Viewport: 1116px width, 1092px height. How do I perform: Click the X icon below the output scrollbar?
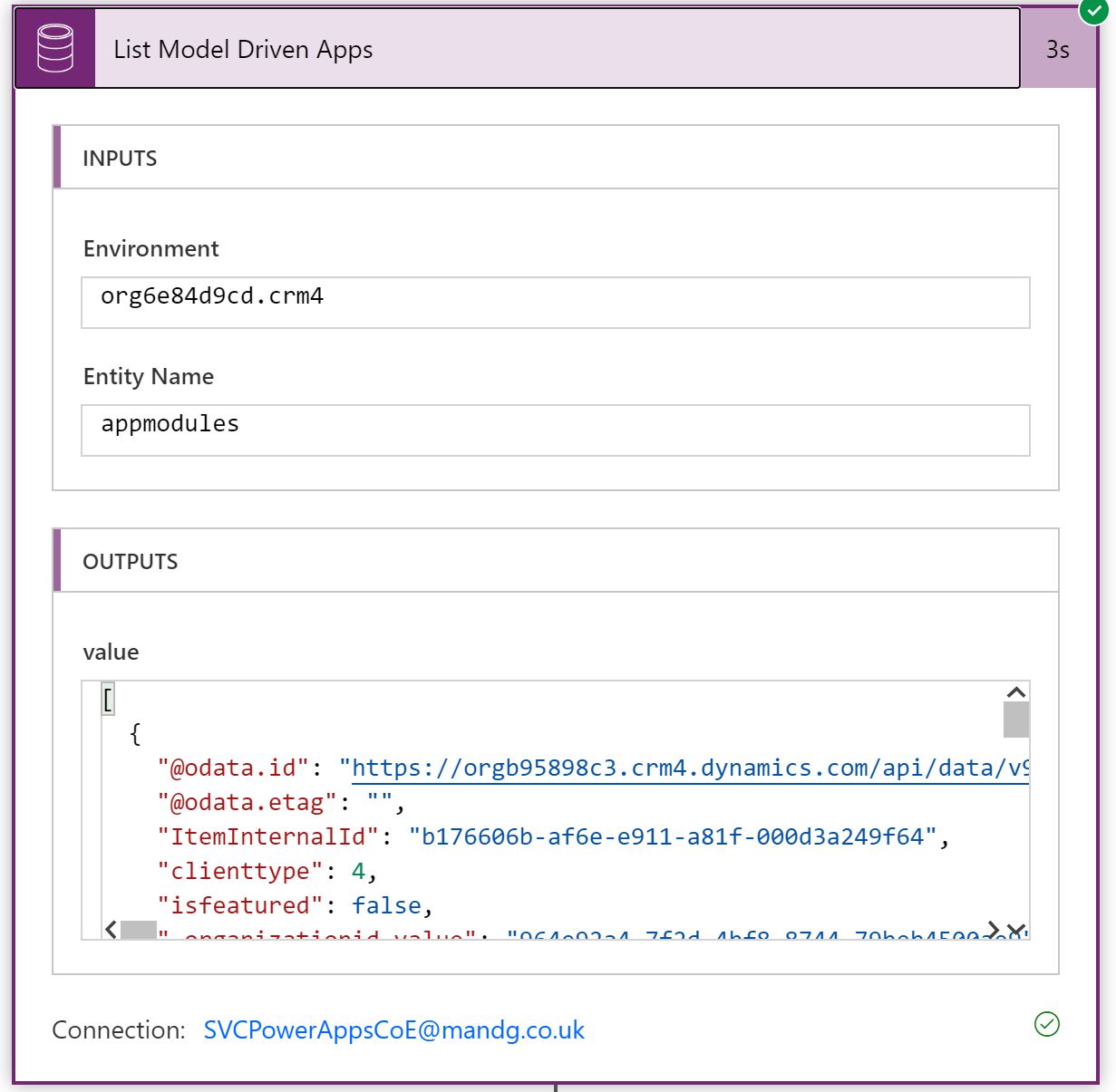pos(1016,930)
